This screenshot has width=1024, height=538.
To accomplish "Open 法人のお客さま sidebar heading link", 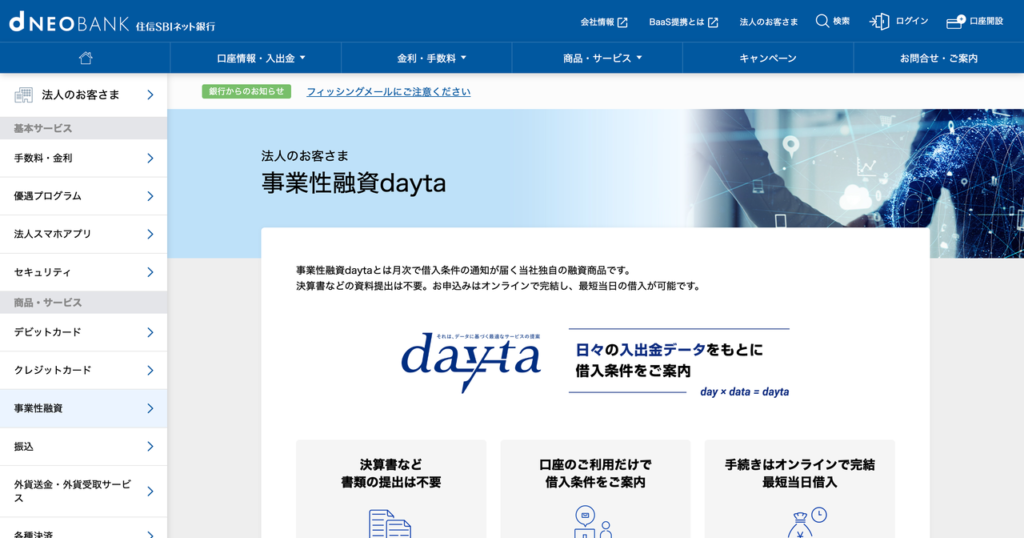I will (84, 95).
